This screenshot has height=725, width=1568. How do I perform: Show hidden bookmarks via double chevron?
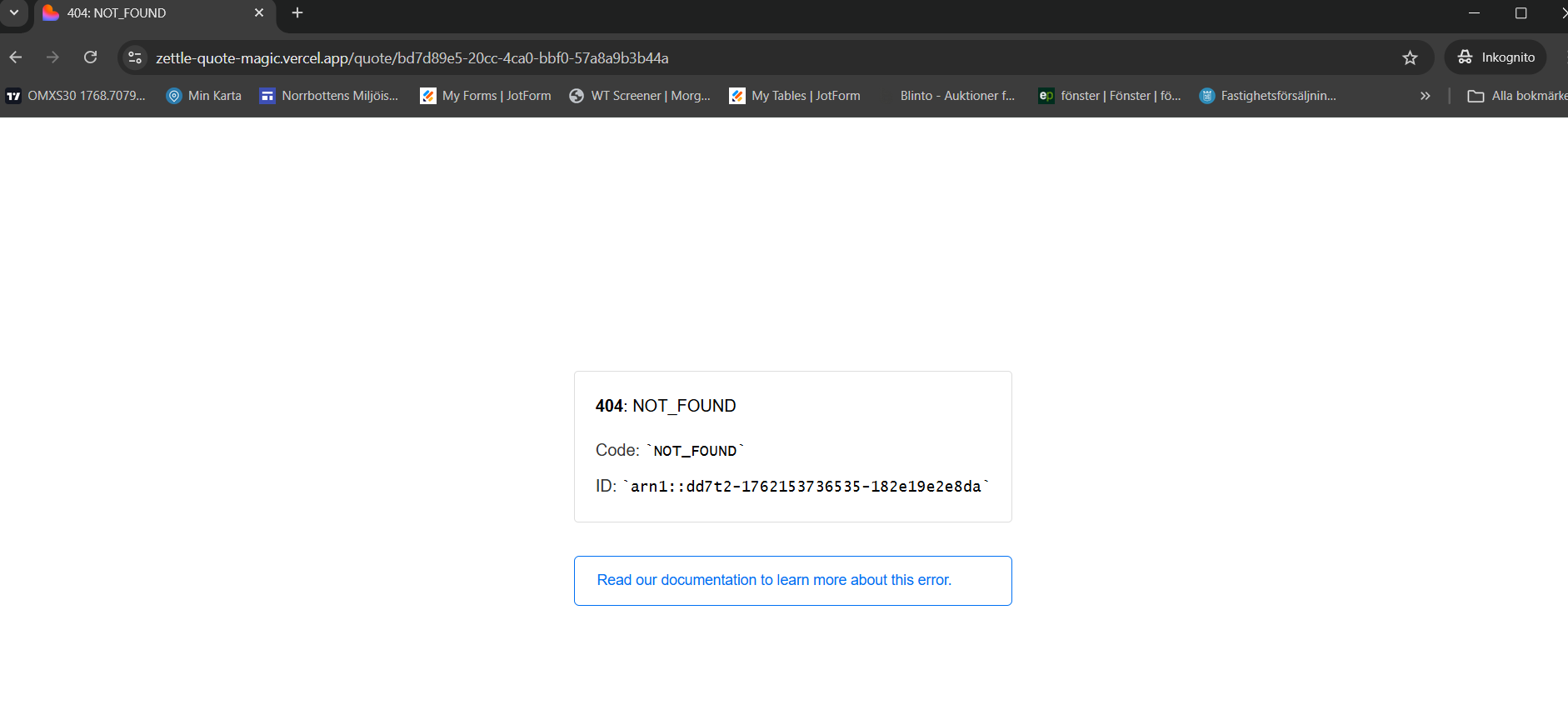(x=1426, y=96)
